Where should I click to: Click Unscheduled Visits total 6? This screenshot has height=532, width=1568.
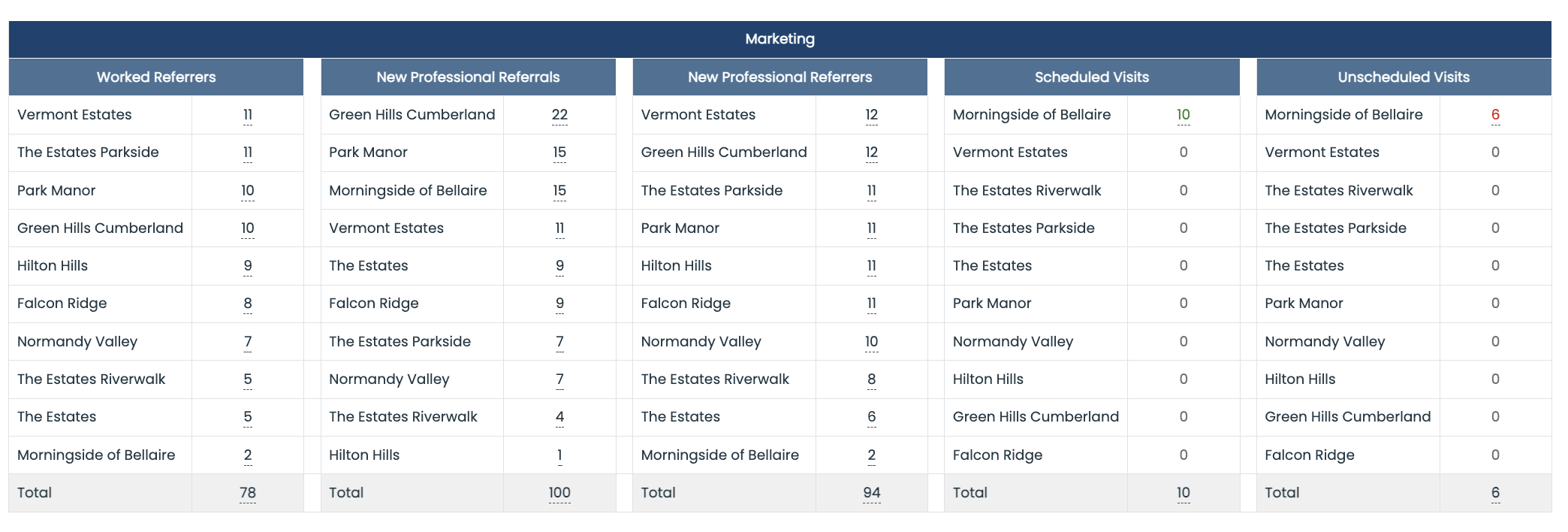click(x=1495, y=493)
